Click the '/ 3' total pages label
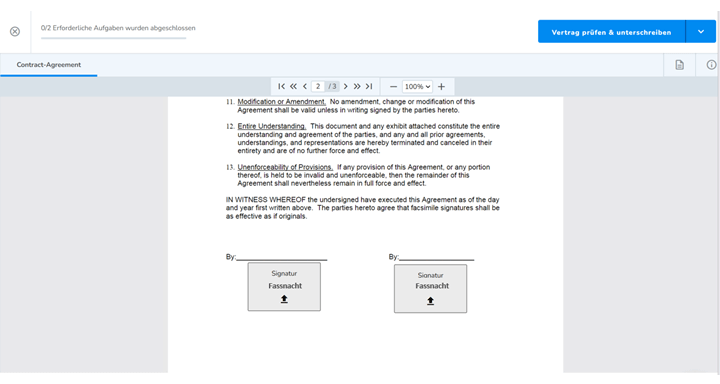The image size is (720, 384). [332, 86]
